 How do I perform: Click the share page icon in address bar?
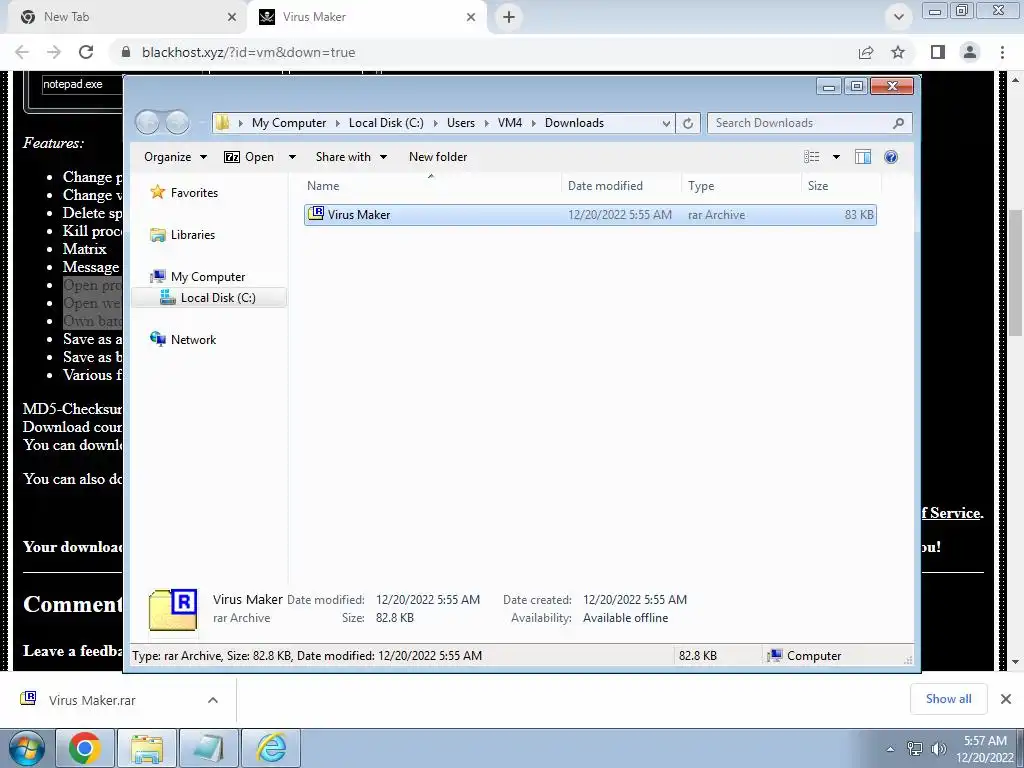866,52
